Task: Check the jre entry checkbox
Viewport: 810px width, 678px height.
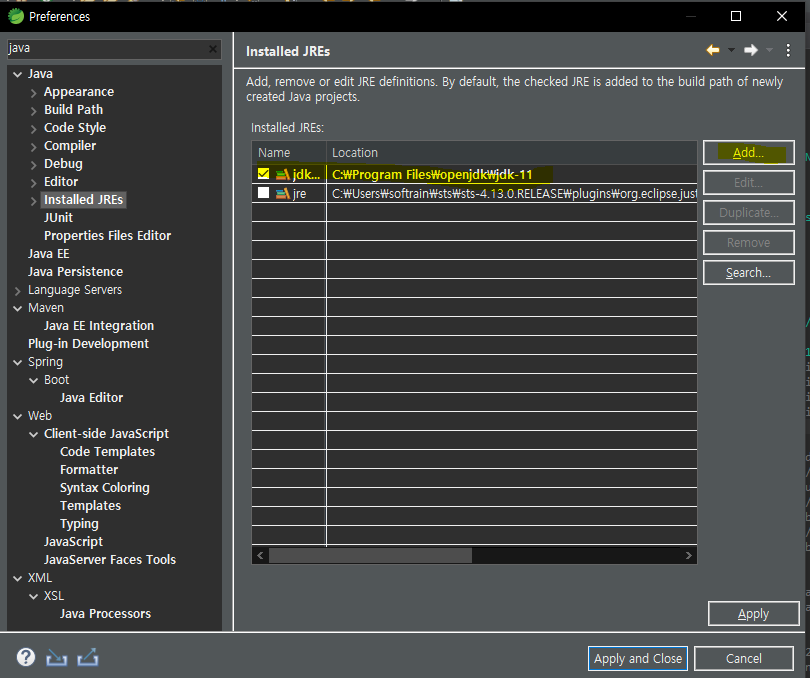Action: [263, 193]
